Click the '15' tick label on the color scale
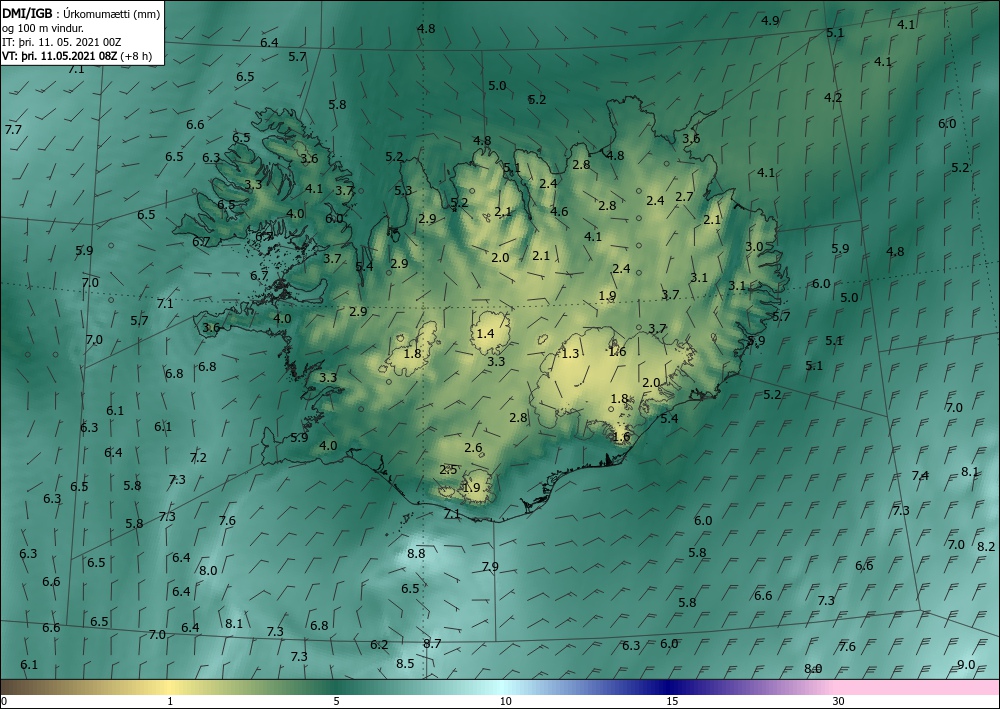 [x=672, y=701]
